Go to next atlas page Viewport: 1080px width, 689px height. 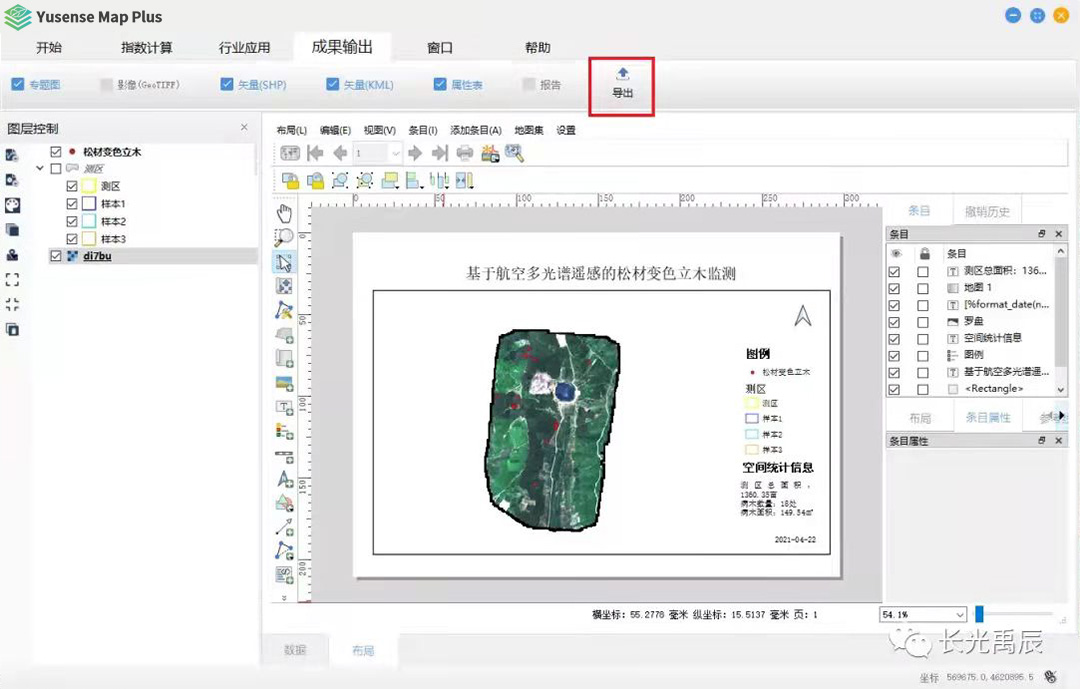[x=415, y=153]
